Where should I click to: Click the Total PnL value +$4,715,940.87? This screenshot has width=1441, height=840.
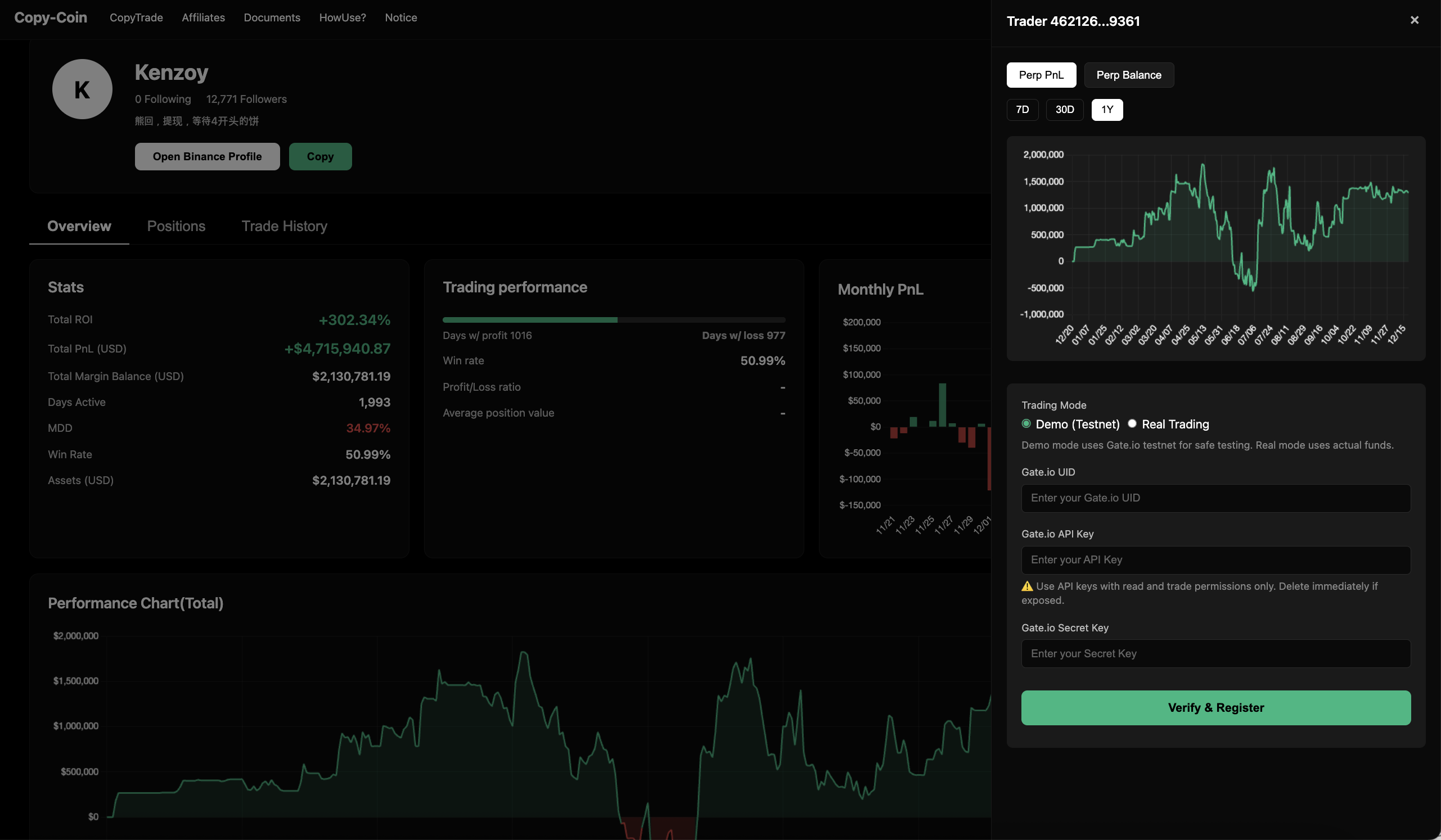point(337,349)
